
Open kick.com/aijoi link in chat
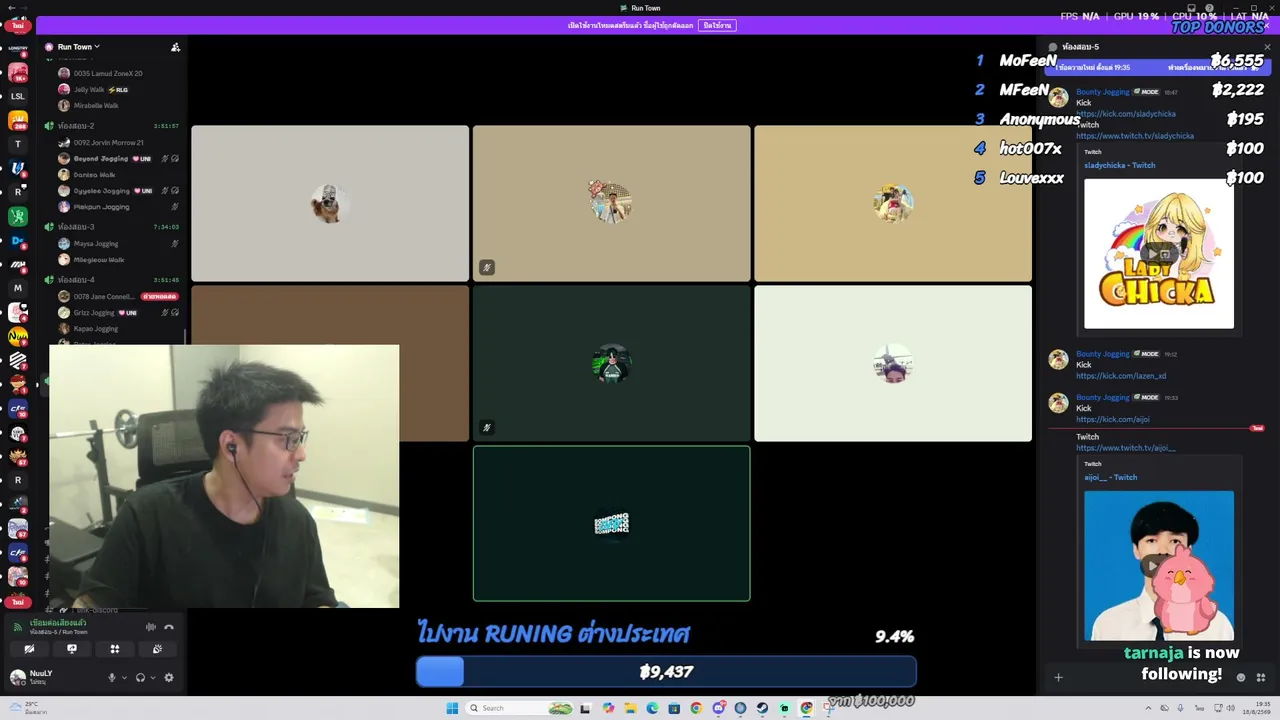(1113, 419)
